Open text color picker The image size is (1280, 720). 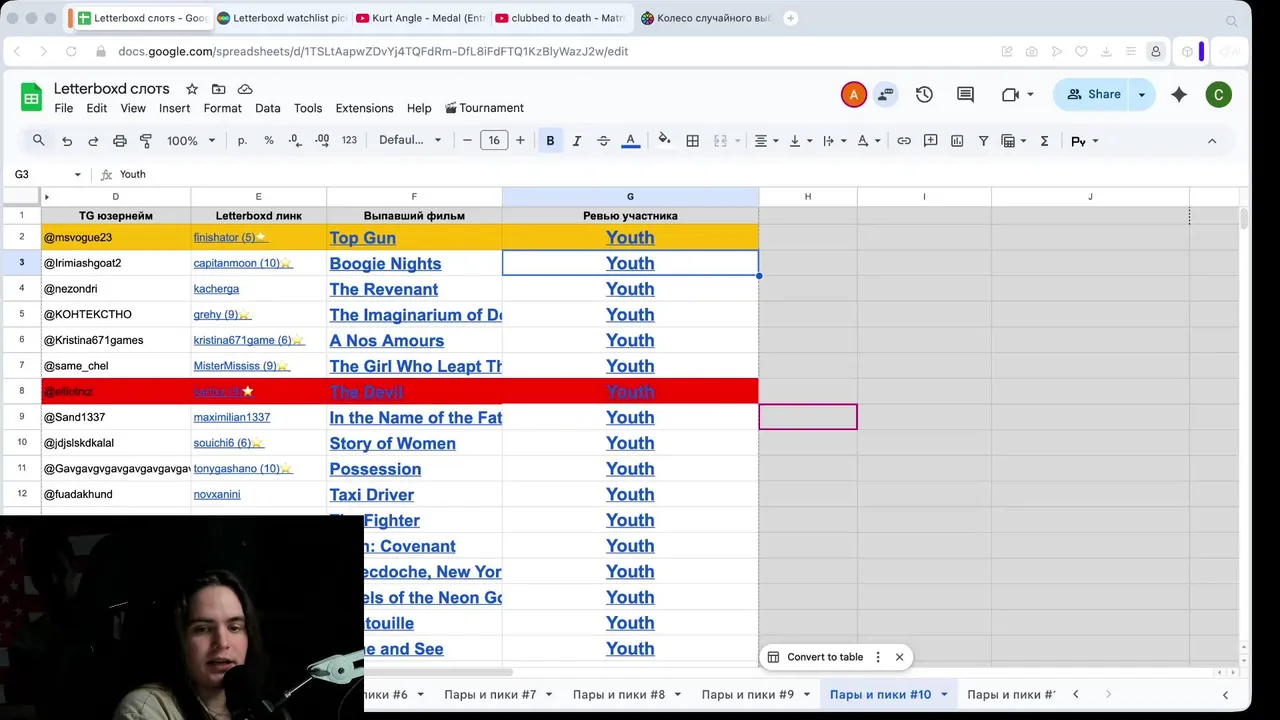(x=630, y=141)
